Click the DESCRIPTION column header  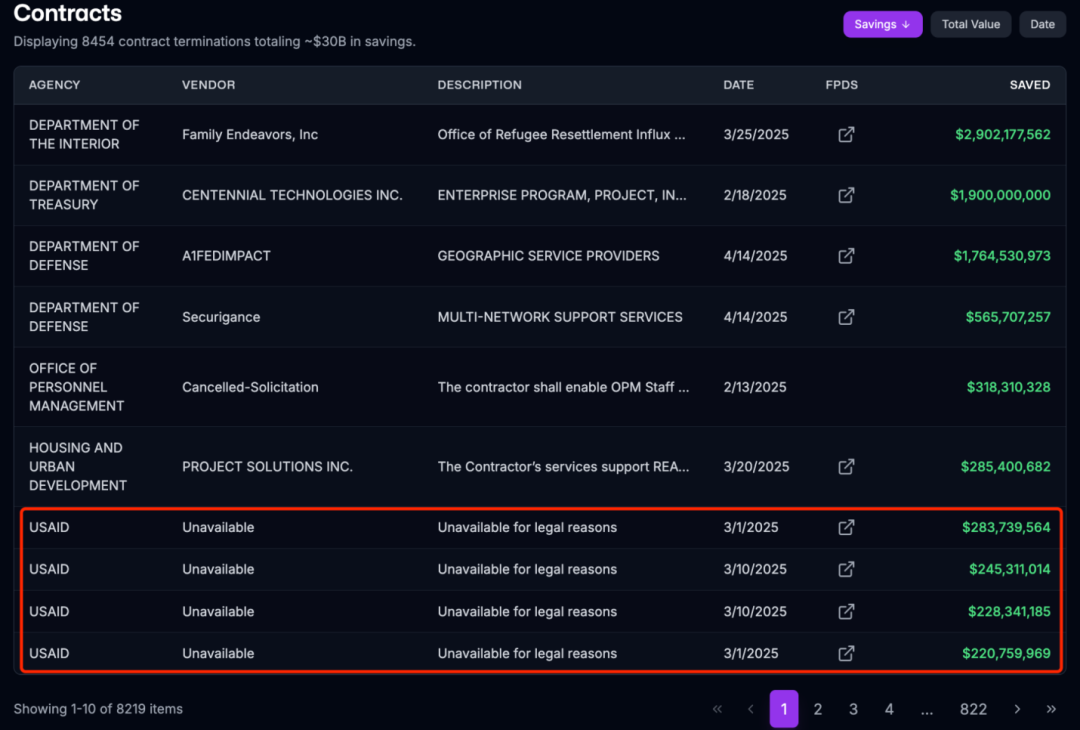pos(479,85)
